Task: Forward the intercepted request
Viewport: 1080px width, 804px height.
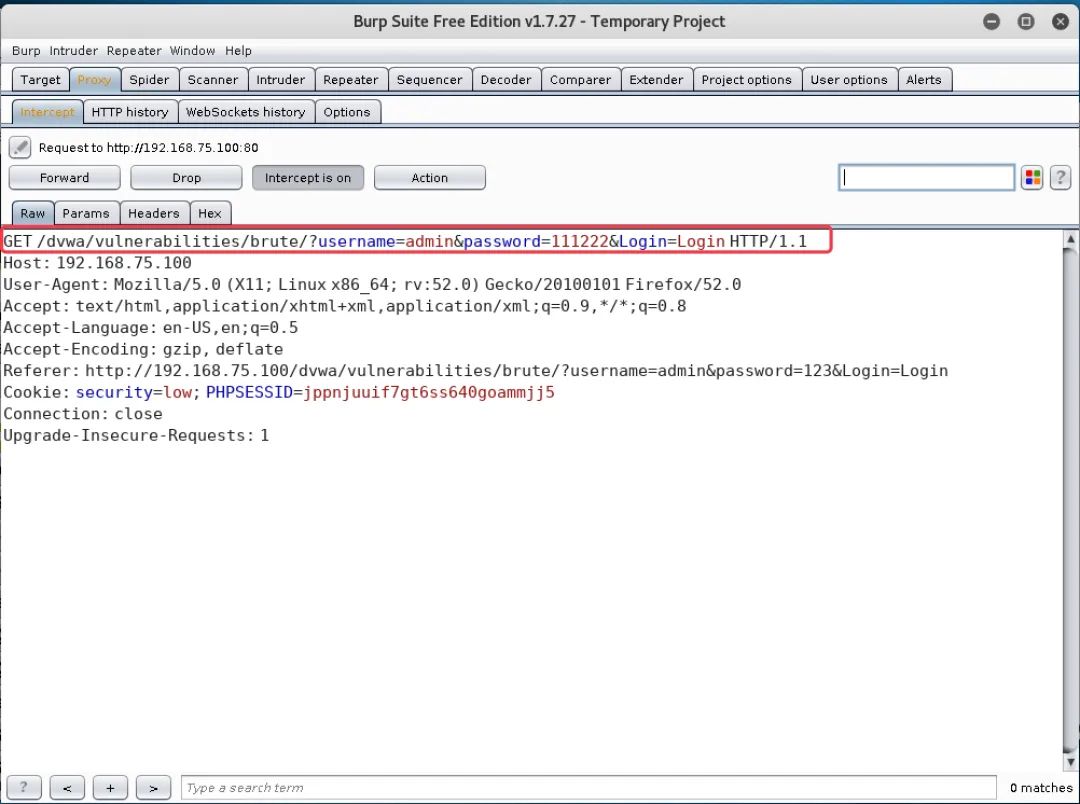Action: [x=64, y=178]
